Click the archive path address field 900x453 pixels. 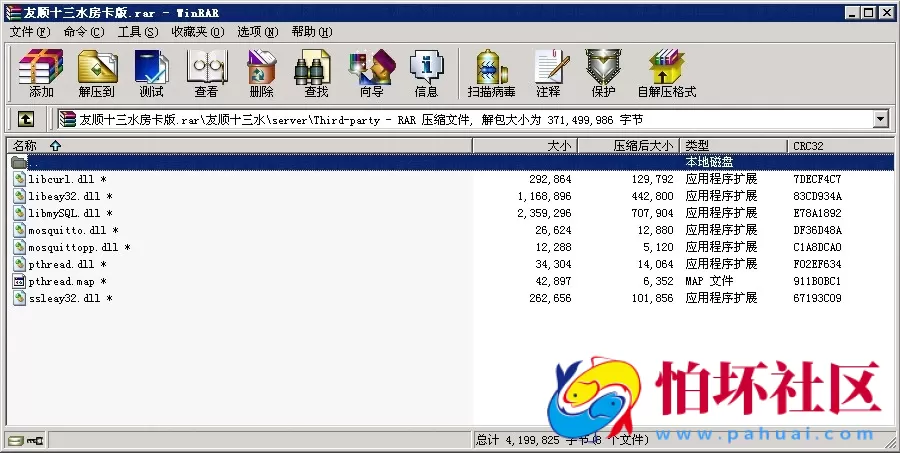tap(465, 119)
